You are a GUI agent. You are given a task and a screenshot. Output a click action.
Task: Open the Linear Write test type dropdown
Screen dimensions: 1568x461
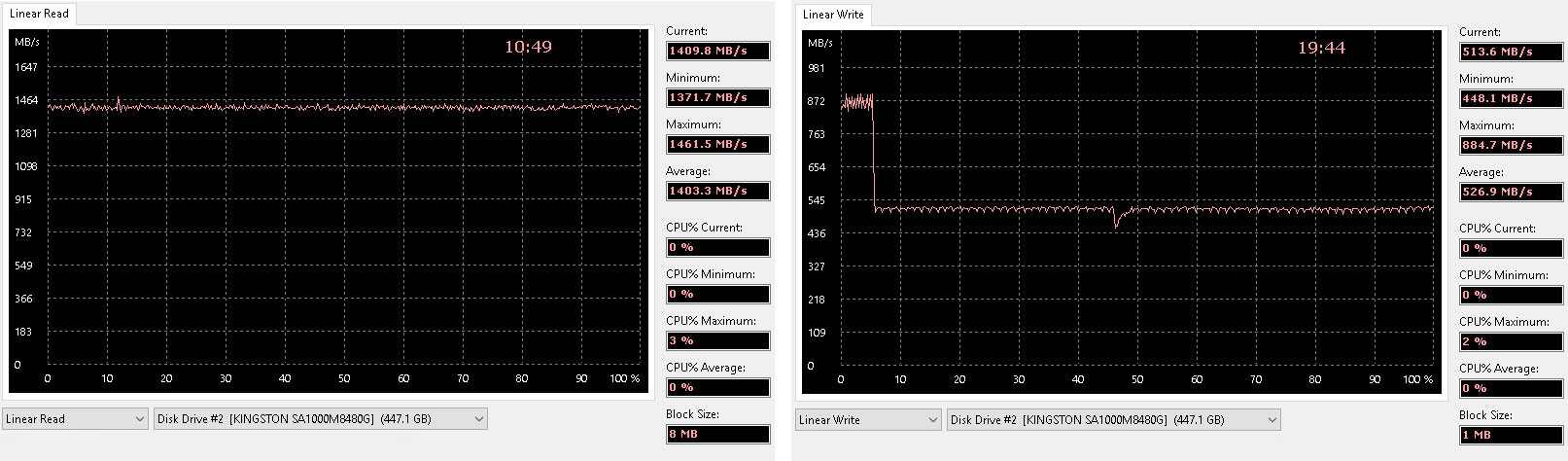click(x=868, y=420)
